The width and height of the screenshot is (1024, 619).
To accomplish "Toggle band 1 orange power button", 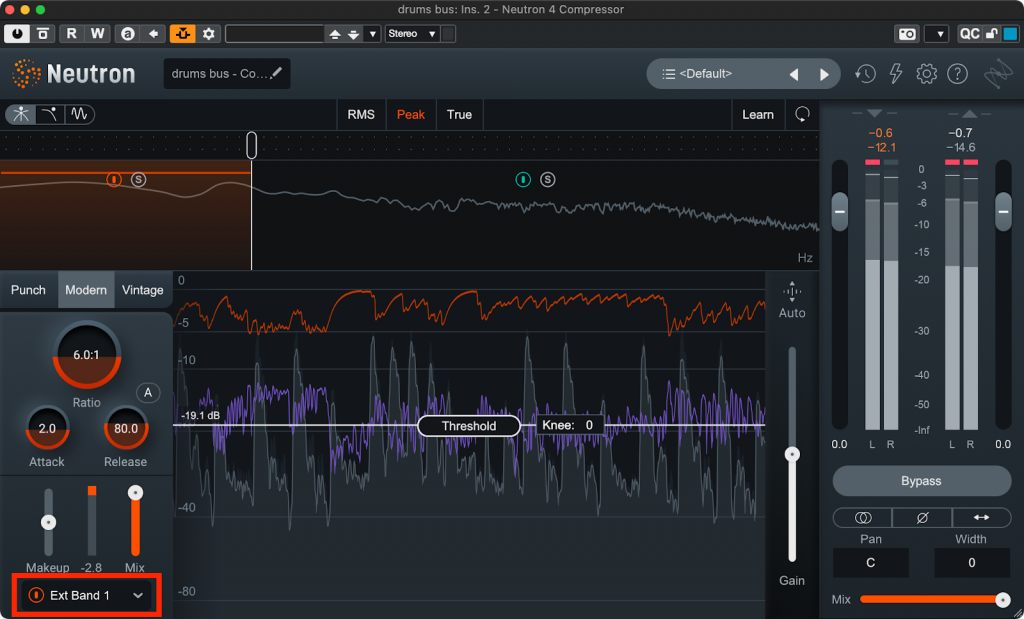I will click(x=114, y=180).
